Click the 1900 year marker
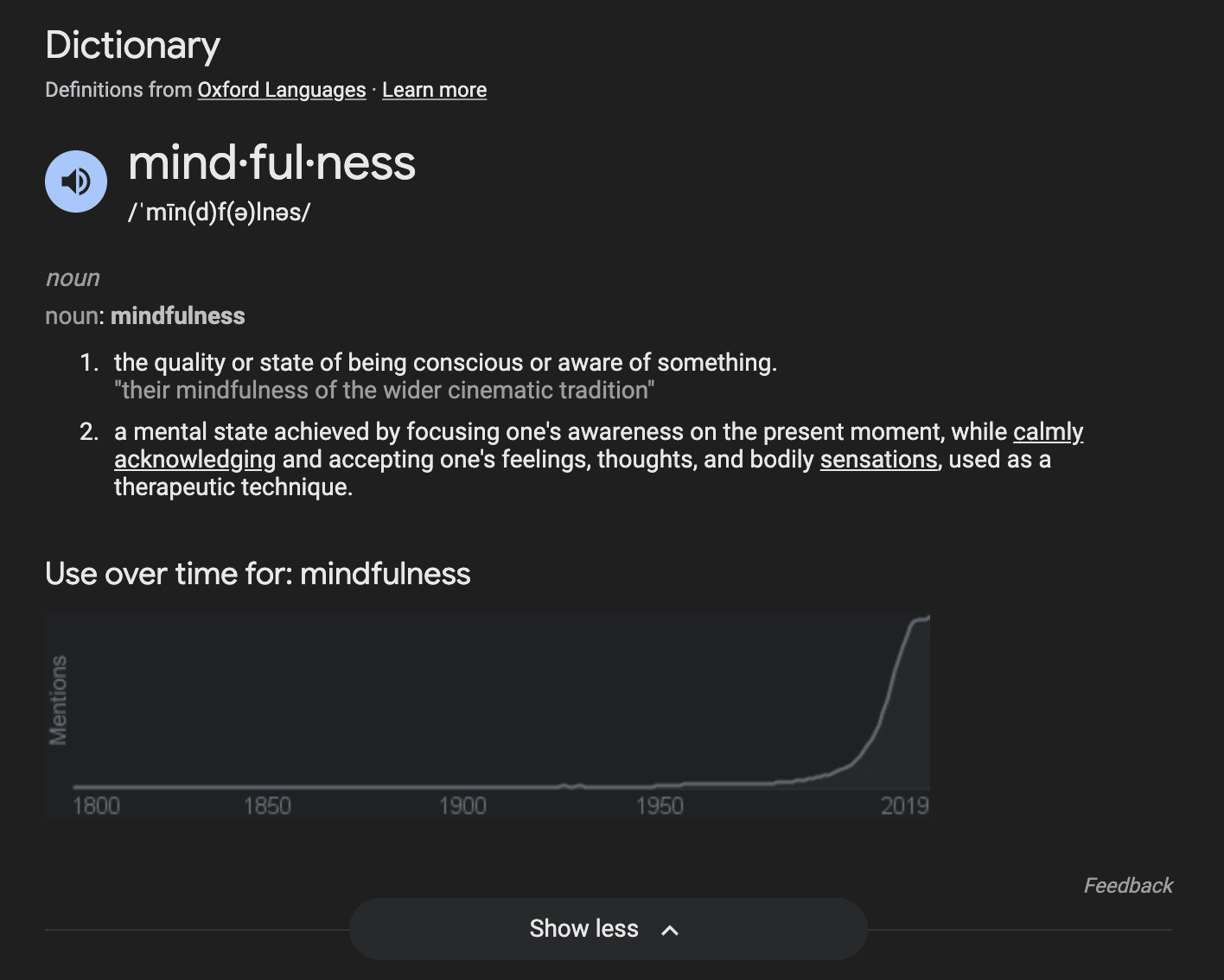 point(462,806)
